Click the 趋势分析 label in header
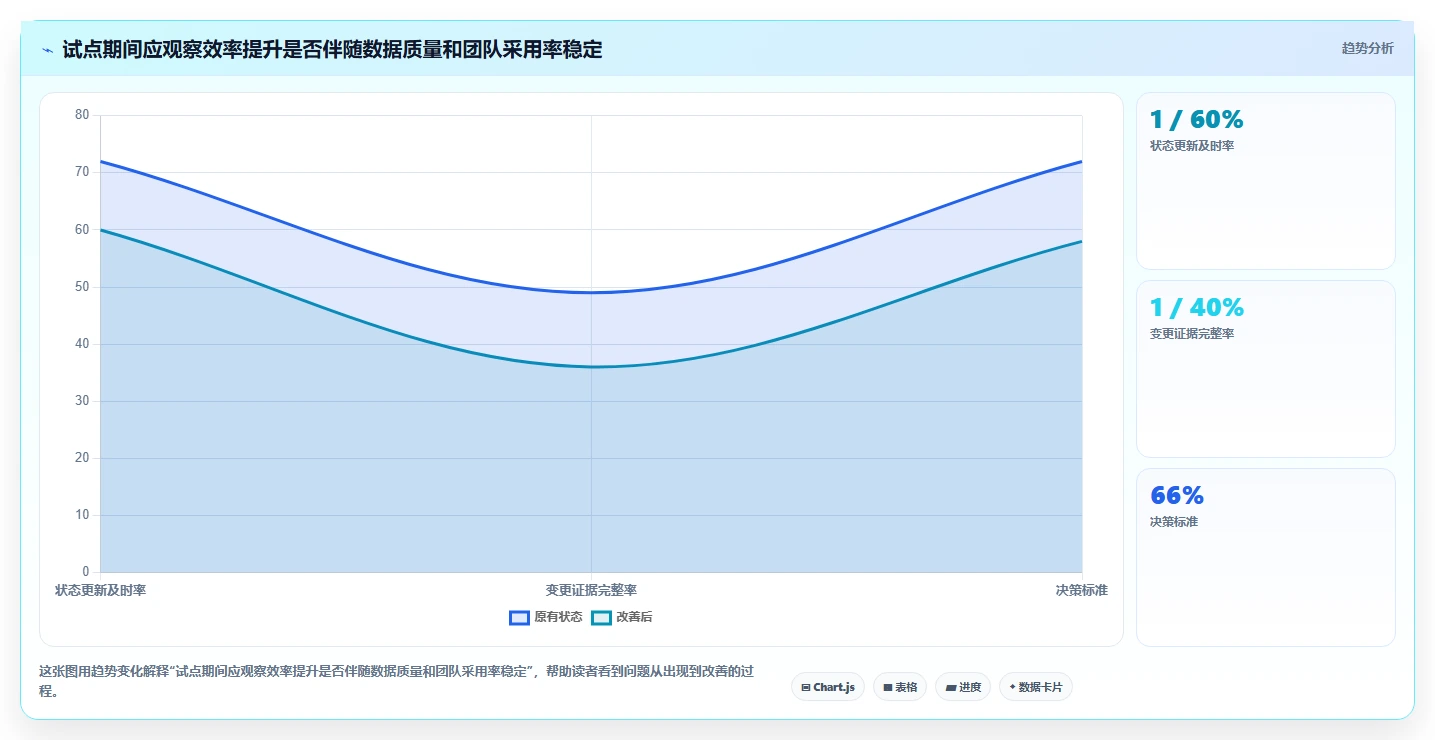Screen dimensions: 1435x740 pyautogui.click(x=1367, y=48)
